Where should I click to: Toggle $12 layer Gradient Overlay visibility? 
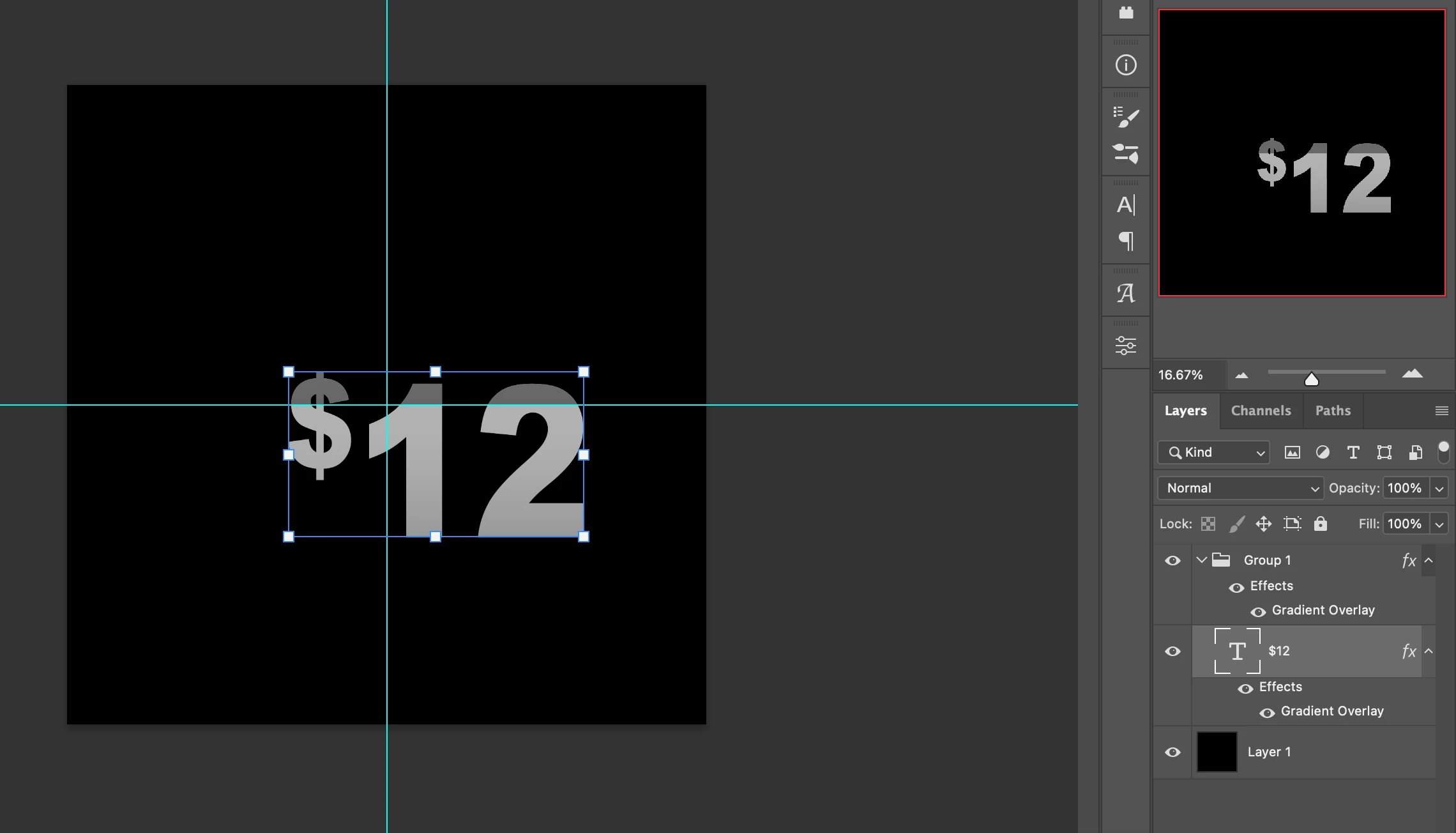pos(1267,713)
